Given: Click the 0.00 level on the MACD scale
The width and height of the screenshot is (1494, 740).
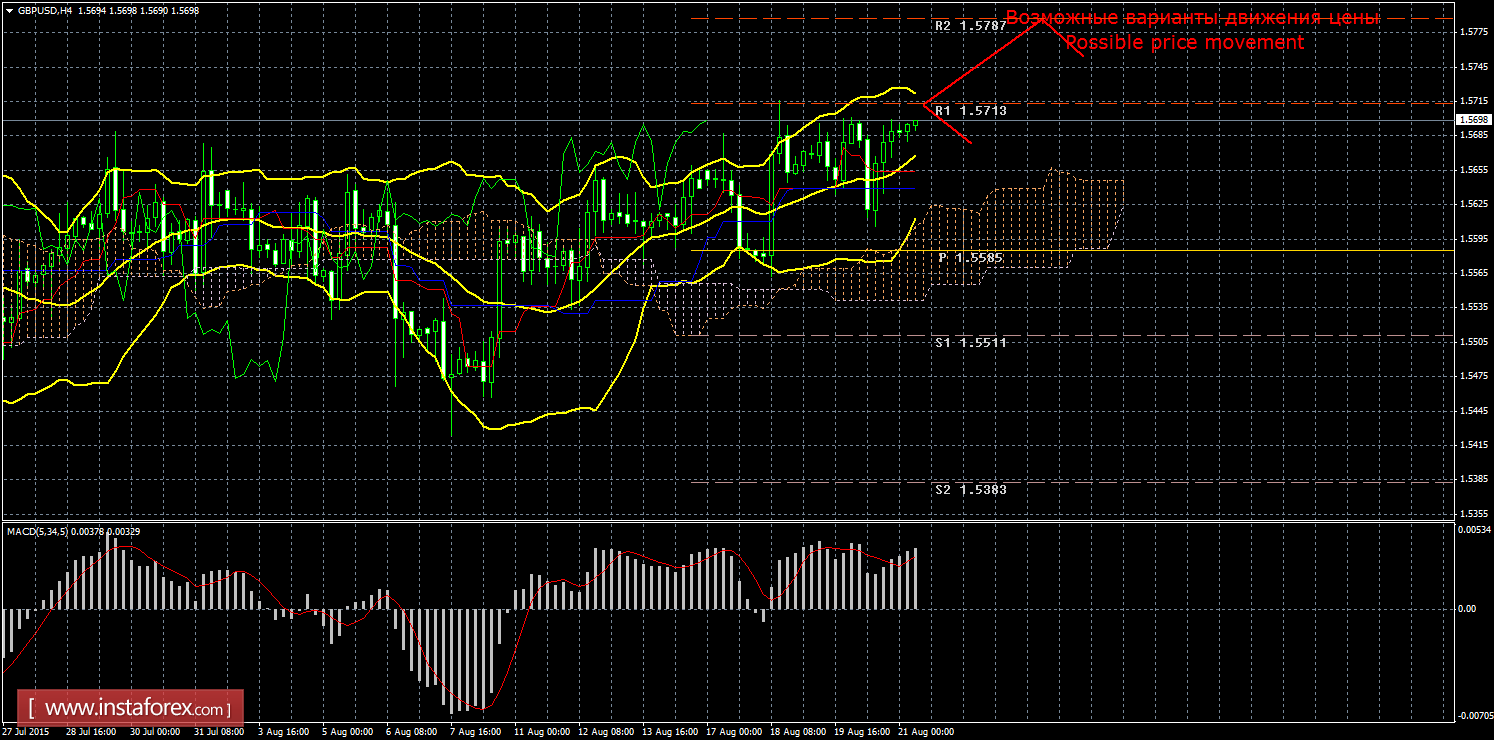Looking at the screenshot, I should 1466,608.
